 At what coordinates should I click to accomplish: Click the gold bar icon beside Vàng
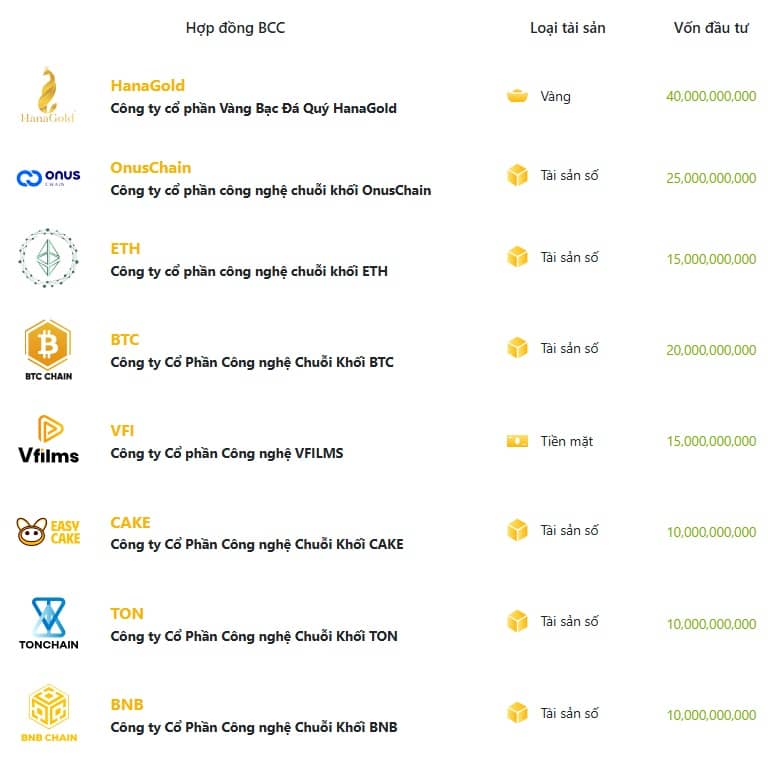click(517, 97)
